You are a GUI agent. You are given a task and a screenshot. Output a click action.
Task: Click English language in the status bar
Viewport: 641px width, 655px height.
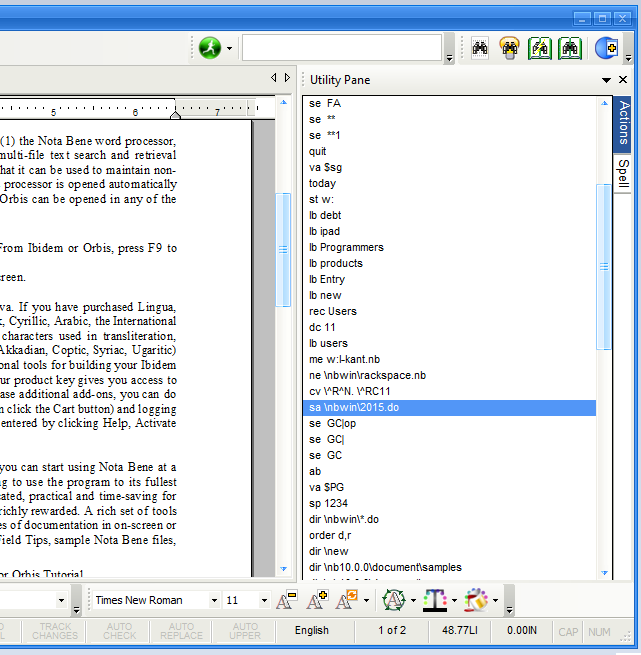point(311,631)
